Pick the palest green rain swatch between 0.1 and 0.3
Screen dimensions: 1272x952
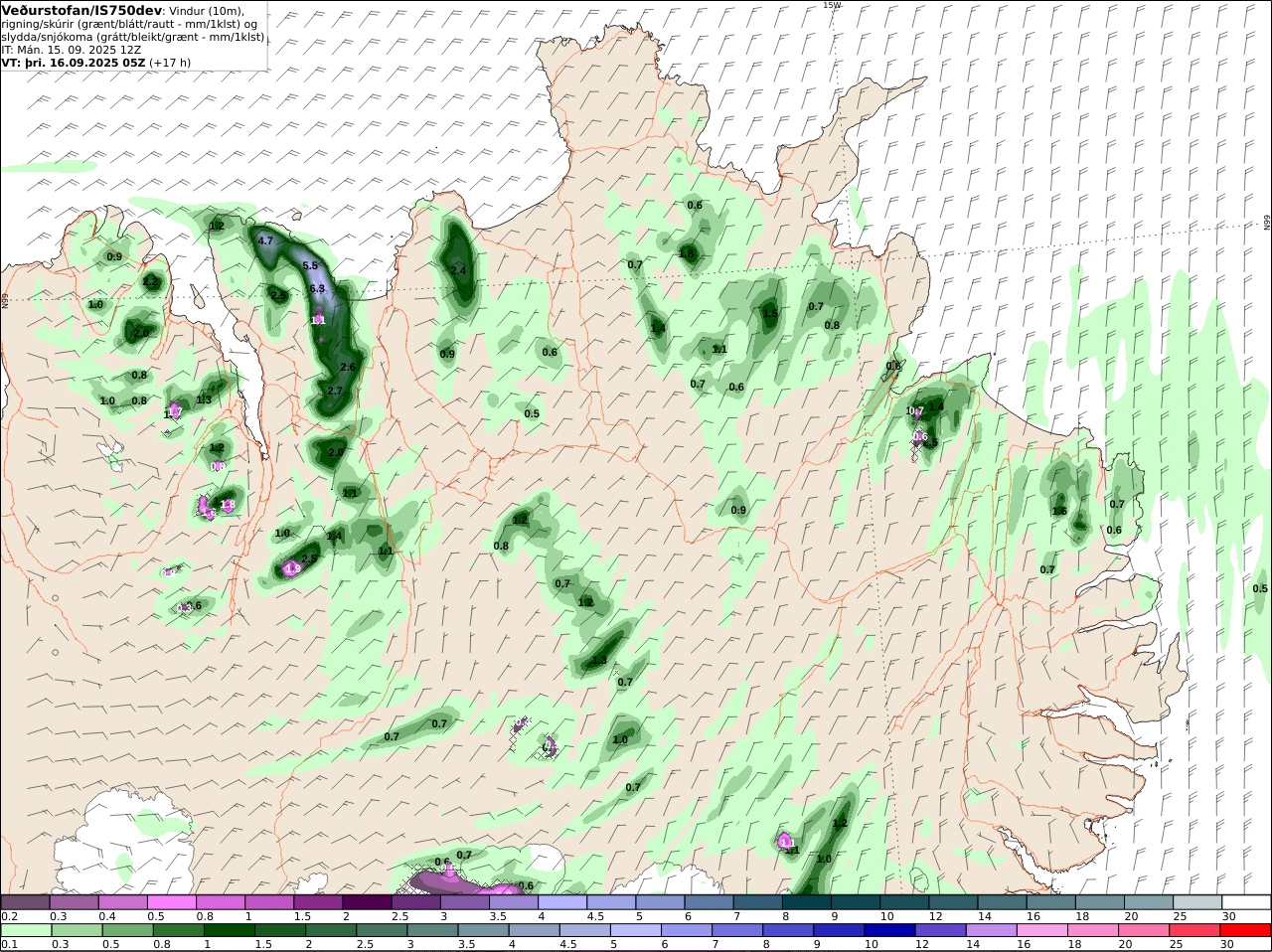pos(25,930)
